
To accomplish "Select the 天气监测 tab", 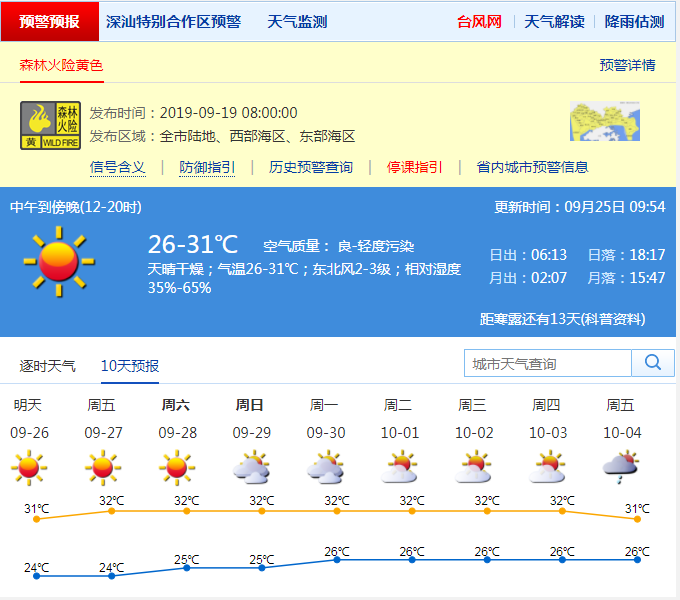I will click(297, 21).
